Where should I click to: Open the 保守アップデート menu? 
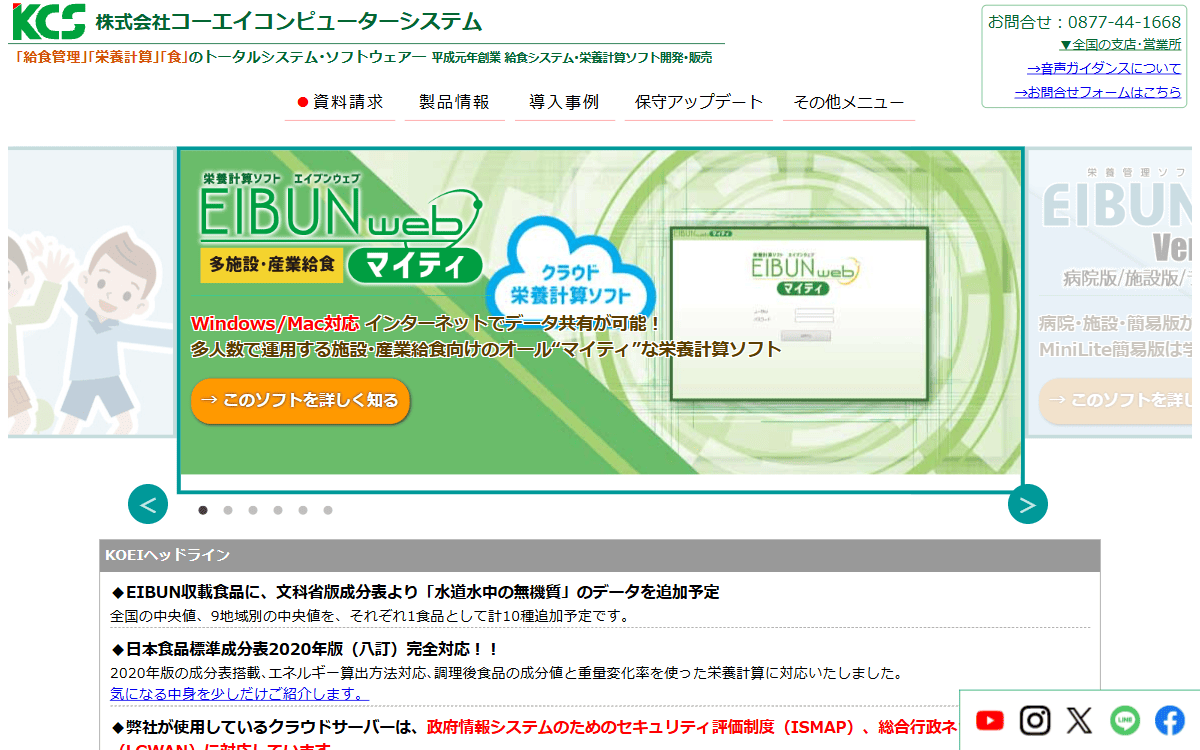click(x=699, y=102)
